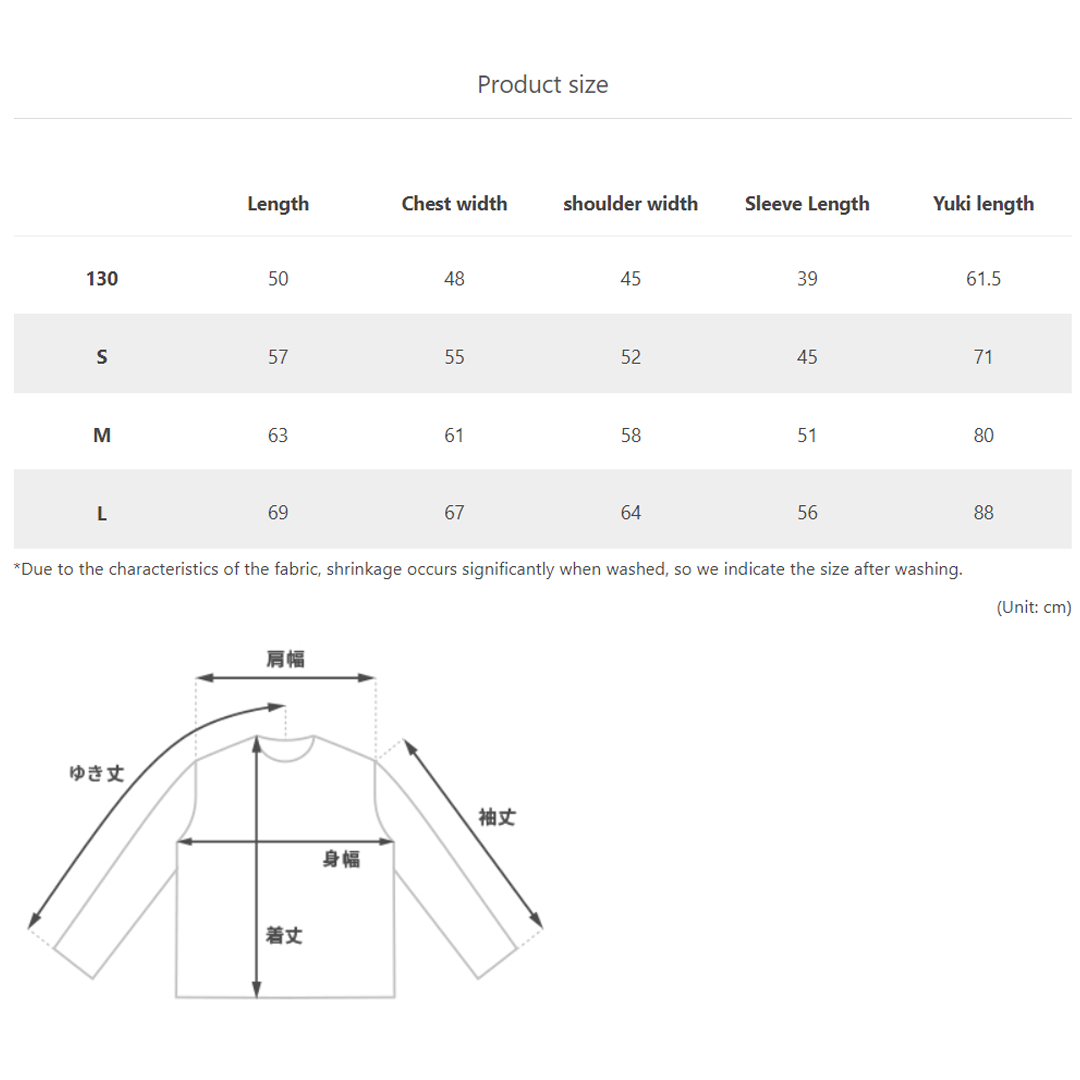Click the Sleeve Length column header

pos(807,204)
